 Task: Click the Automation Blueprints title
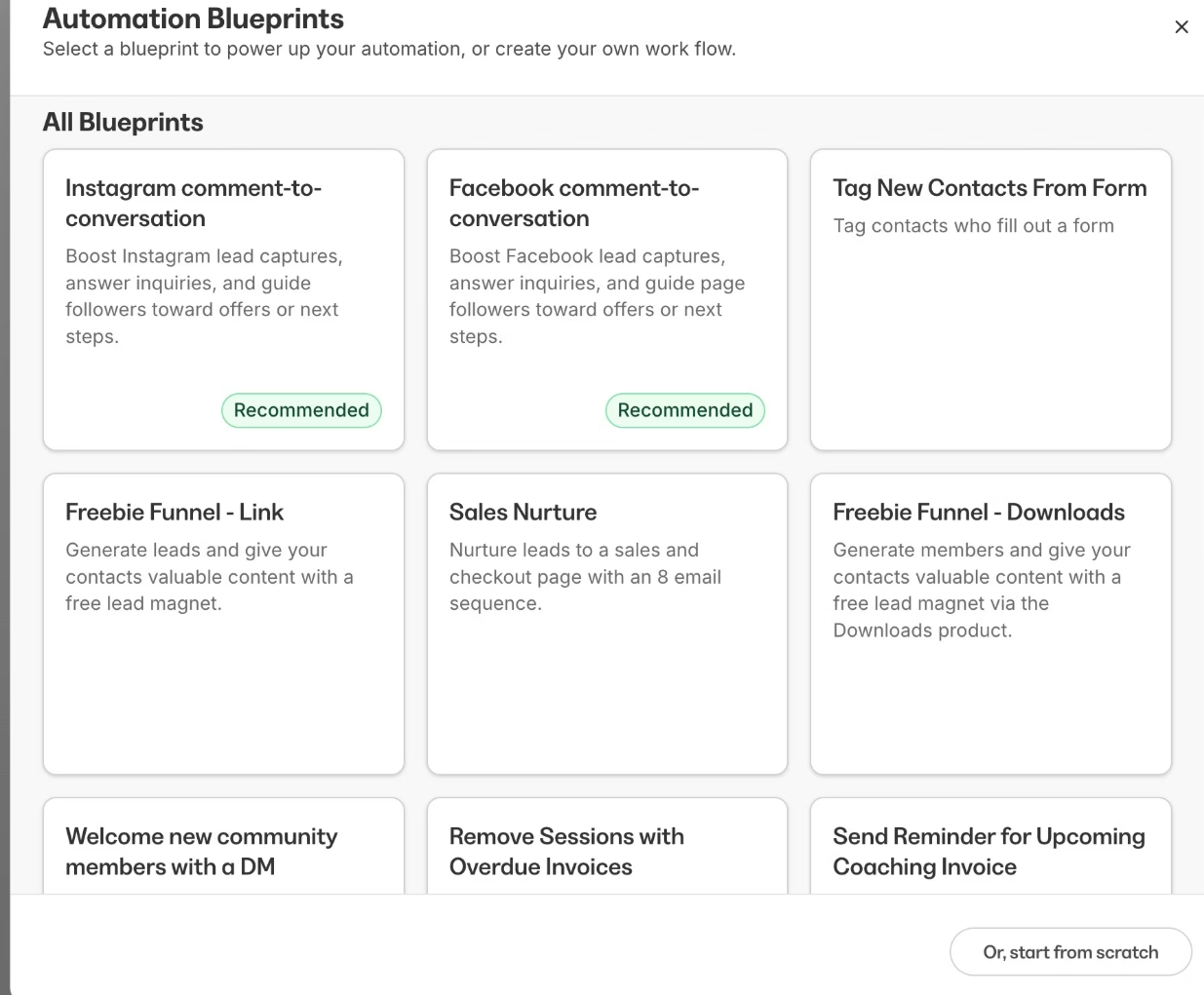tap(193, 19)
